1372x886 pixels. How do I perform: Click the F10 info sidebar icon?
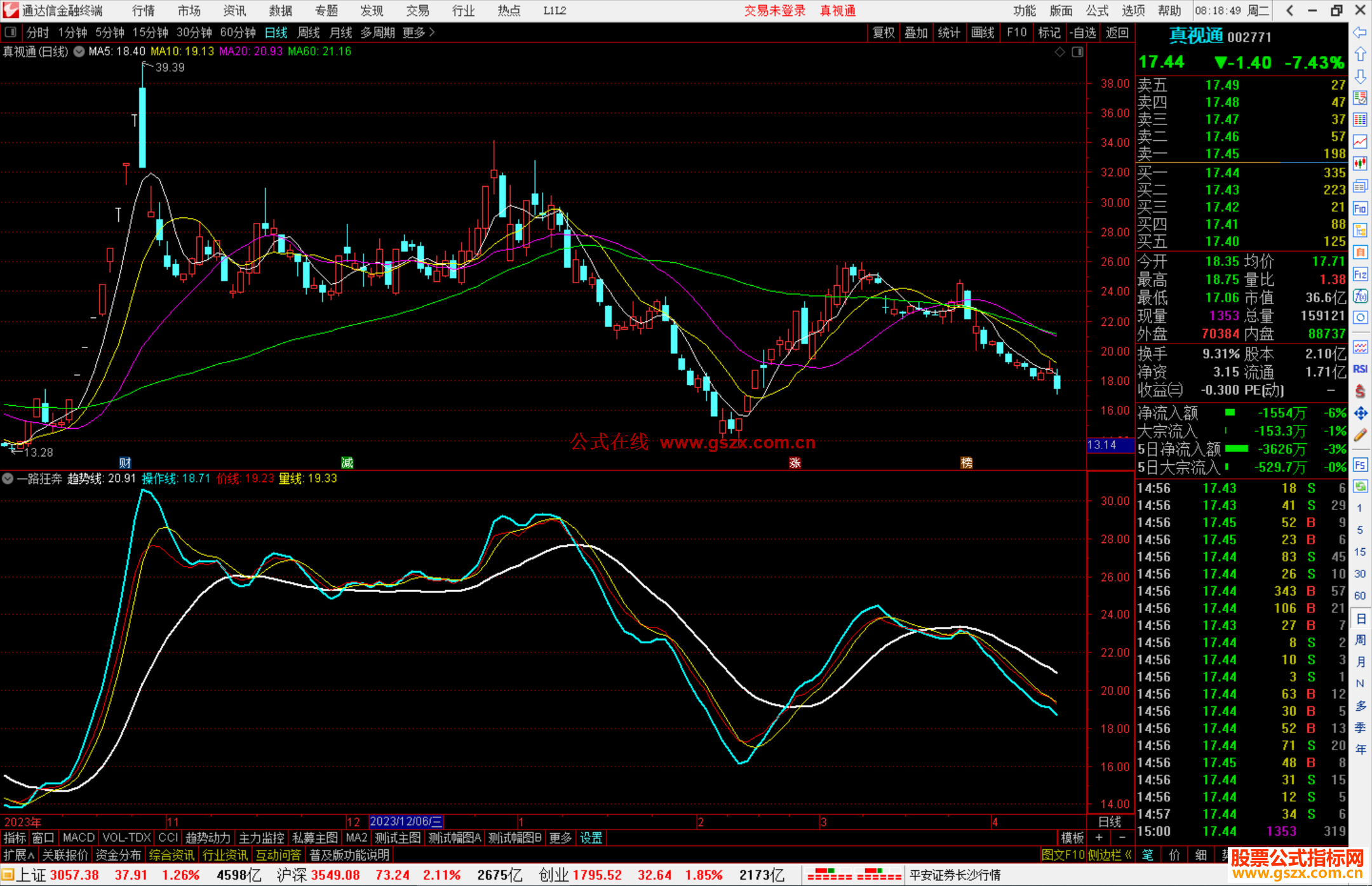tap(1360, 208)
